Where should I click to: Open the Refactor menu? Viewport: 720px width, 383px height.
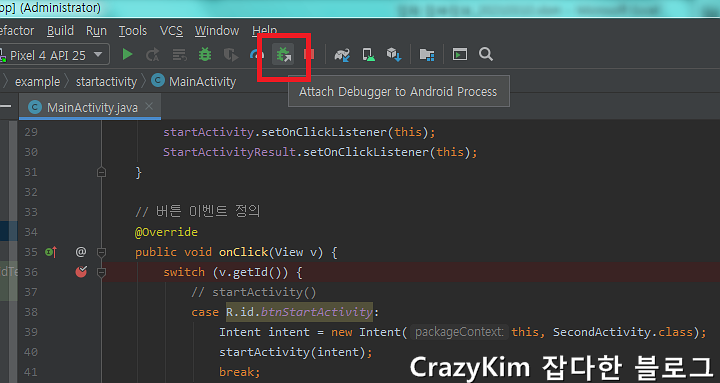coord(17,31)
